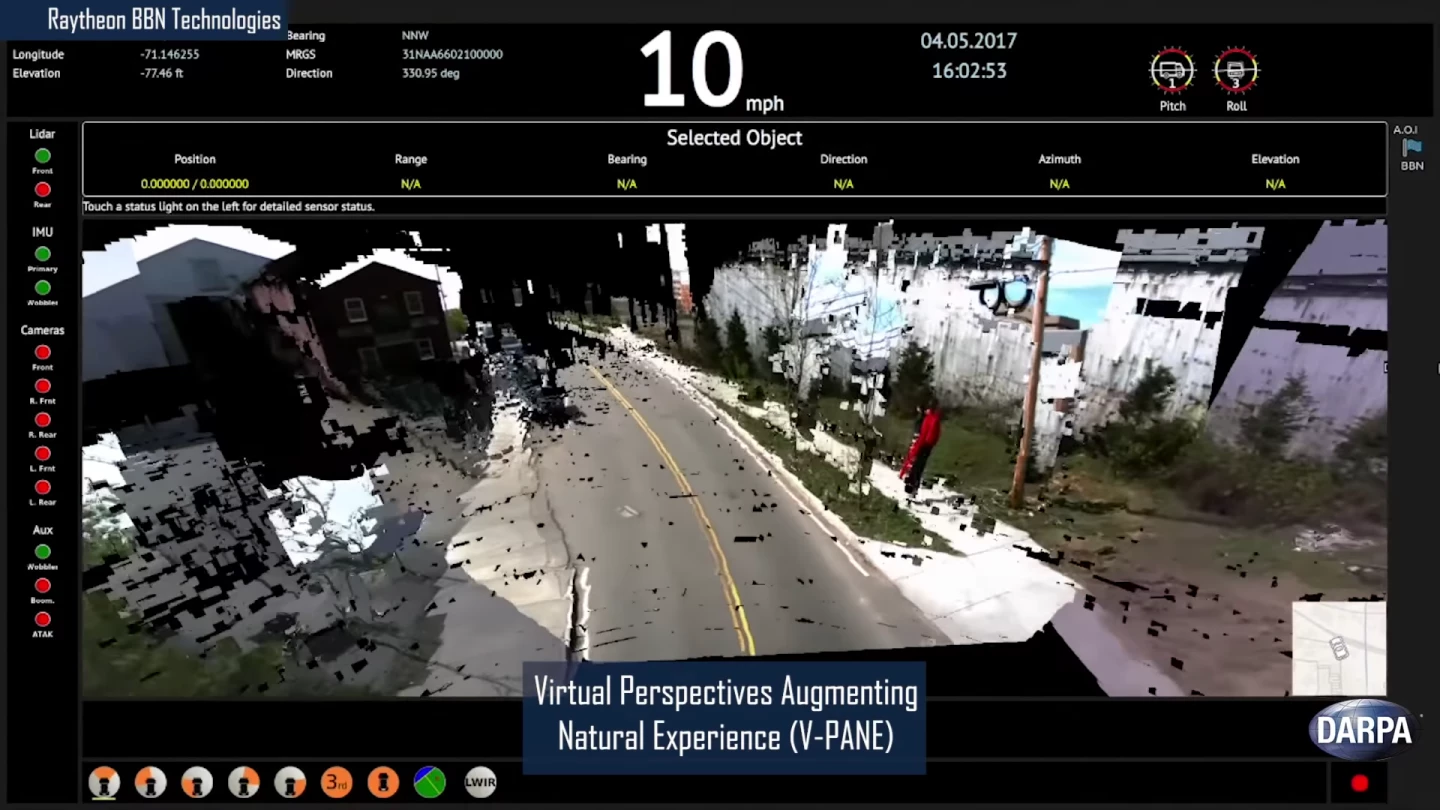Touch the Cameras L. Rear status light

point(42,487)
